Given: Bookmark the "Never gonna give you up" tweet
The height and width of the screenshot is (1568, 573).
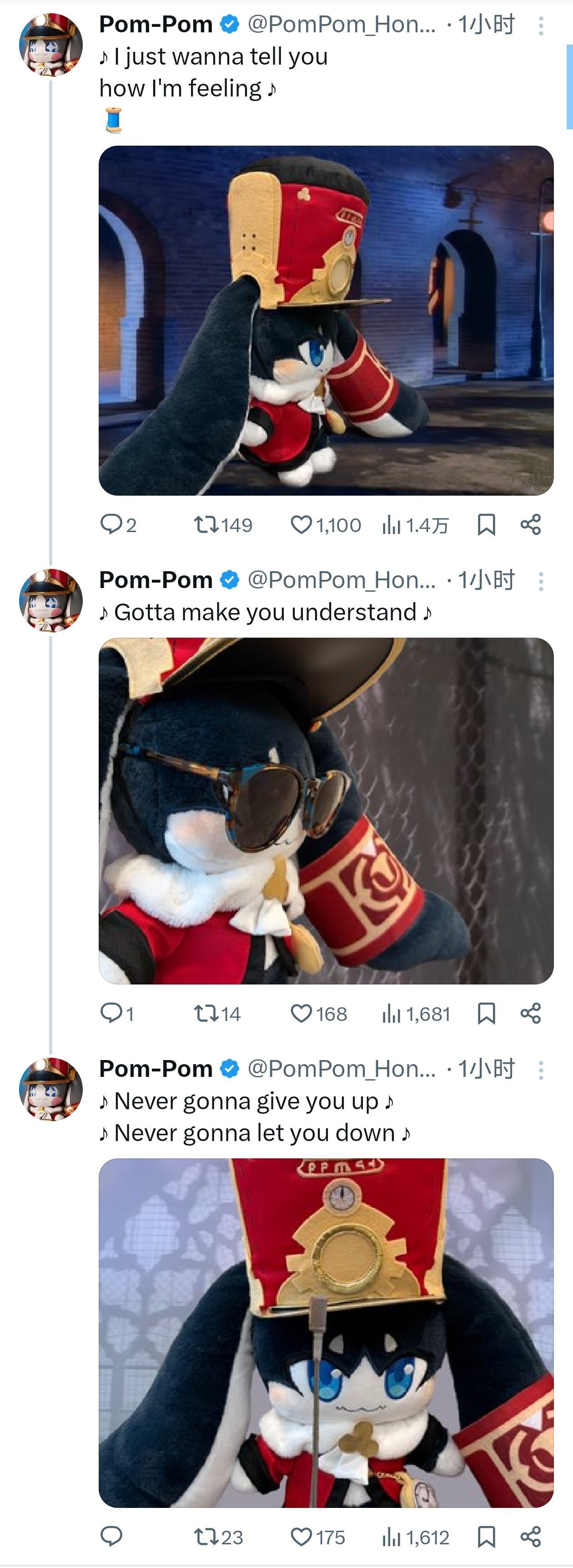Looking at the screenshot, I should click(486, 1537).
